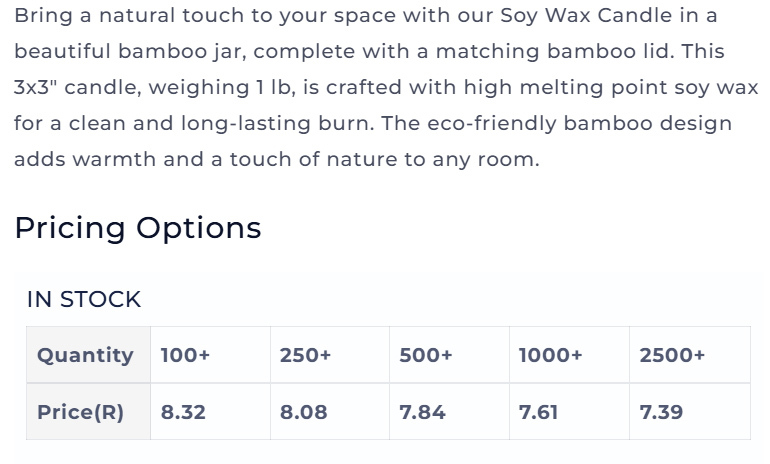Image resolution: width=770 pixels, height=464 pixels.
Task: Click the 7.61 price value
Action: tap(539, 412)
